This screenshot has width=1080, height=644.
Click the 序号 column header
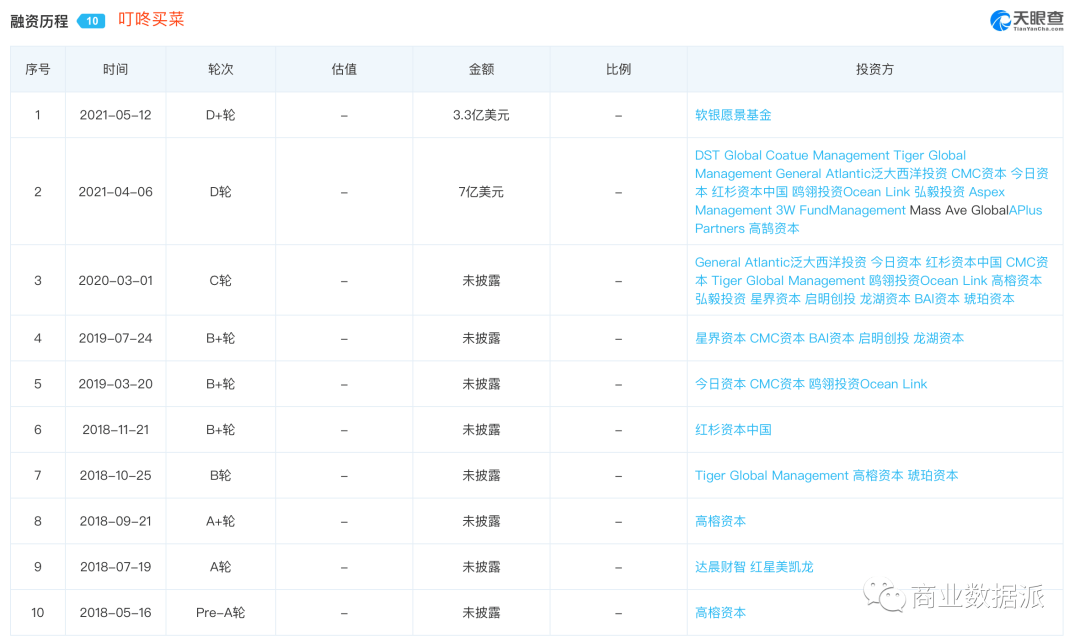click(x=38, y=70)
